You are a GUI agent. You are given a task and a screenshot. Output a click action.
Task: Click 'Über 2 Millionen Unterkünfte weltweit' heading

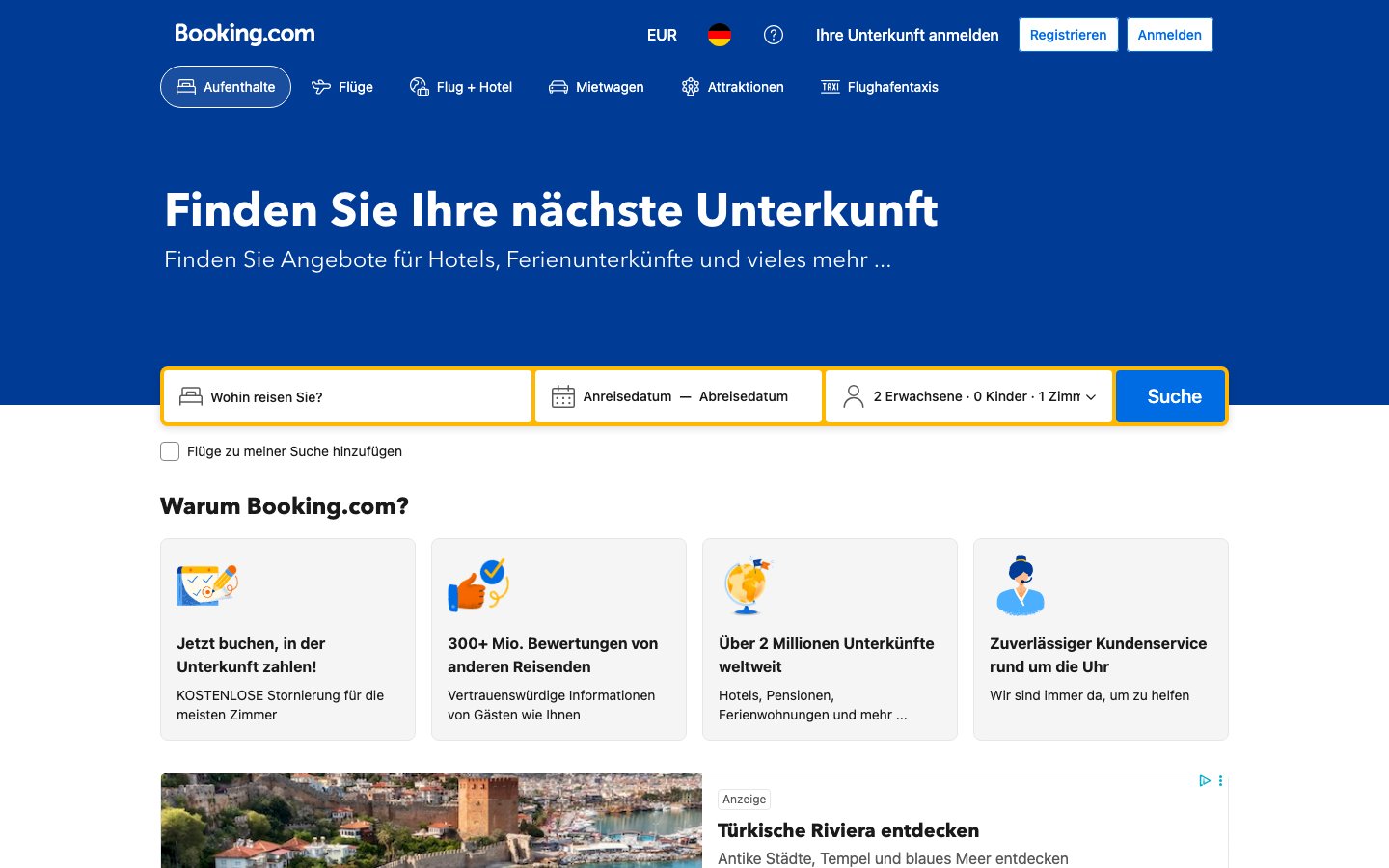point(827,655)
